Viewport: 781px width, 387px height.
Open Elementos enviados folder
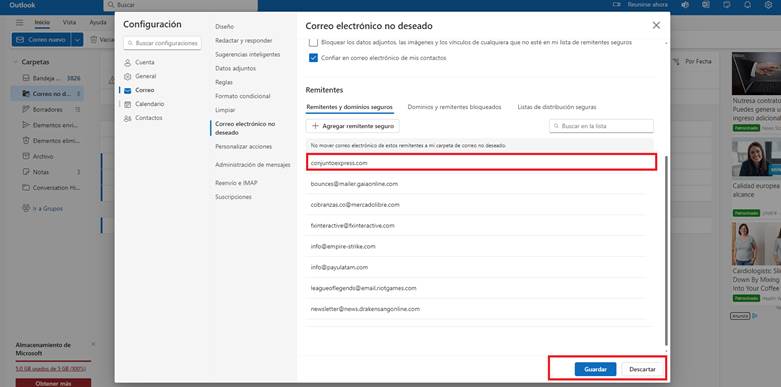pyautogui.click(x=47, y=125)
